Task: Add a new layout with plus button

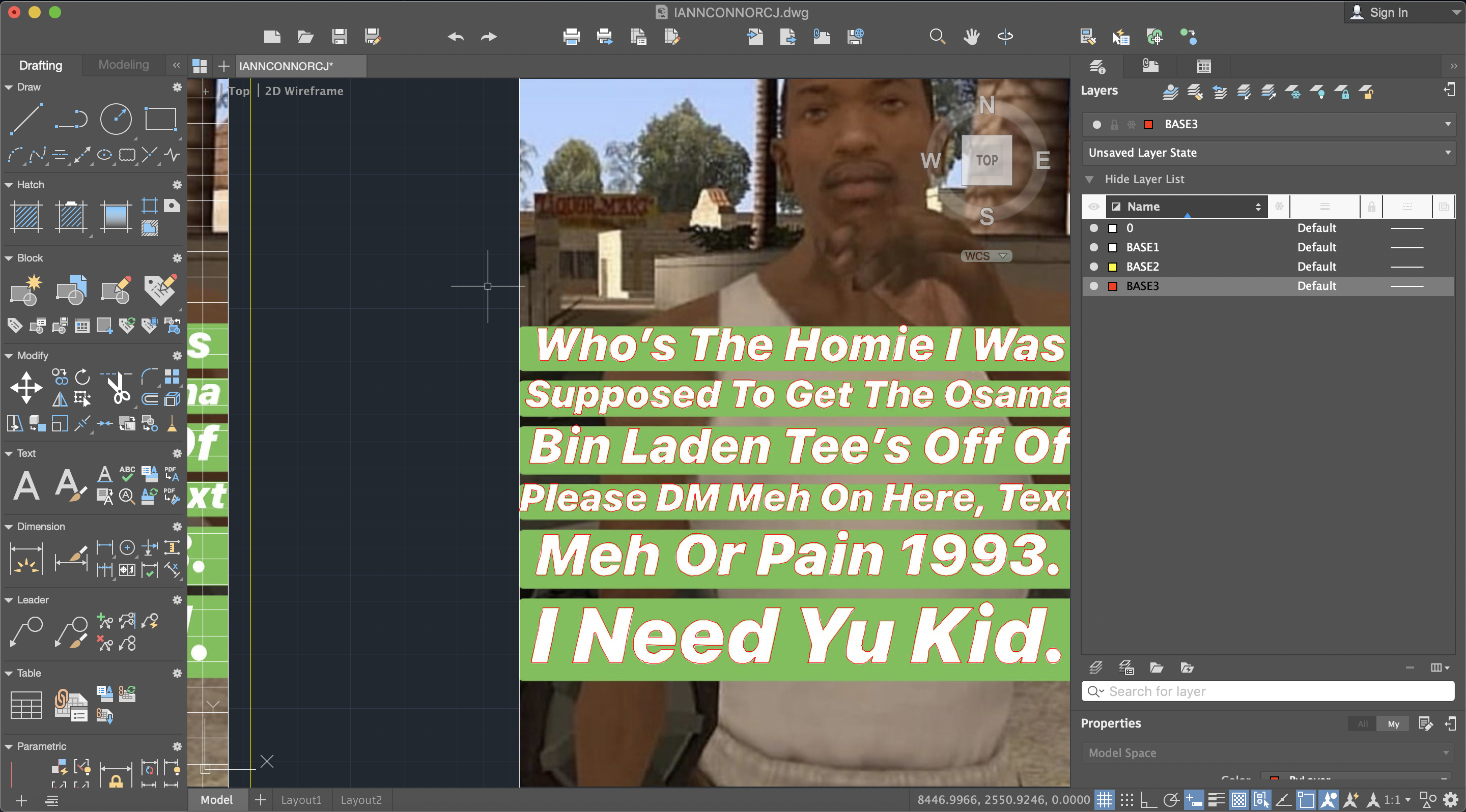Action: click(x=260, y=800)
